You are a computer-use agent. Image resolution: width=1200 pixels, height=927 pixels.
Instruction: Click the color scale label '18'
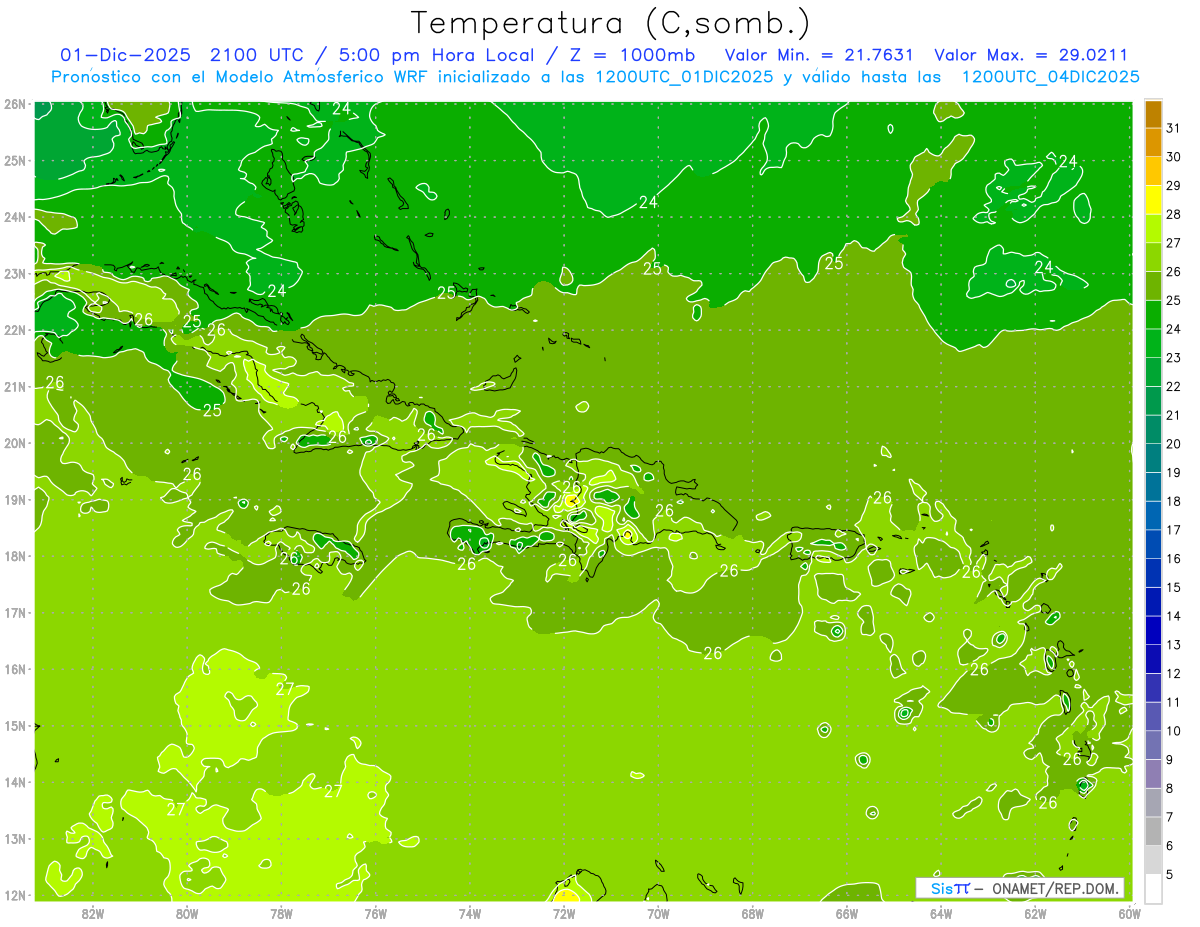1173,501
